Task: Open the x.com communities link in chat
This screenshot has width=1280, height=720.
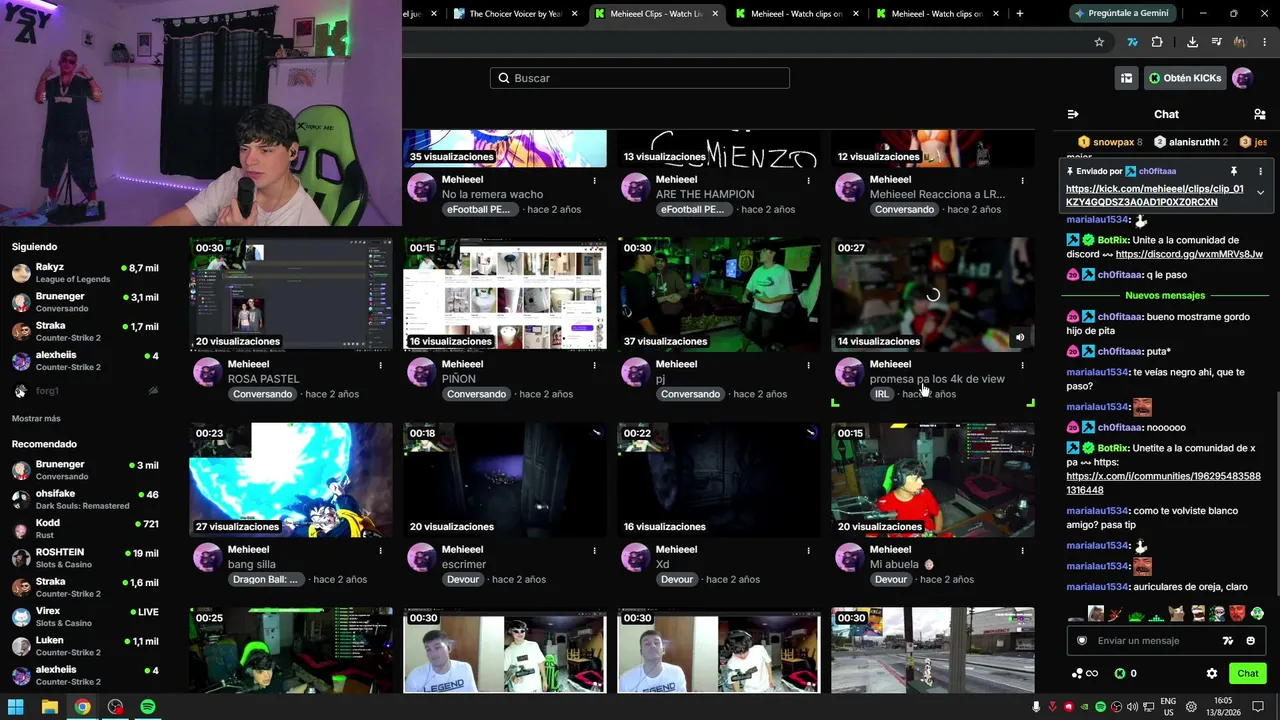Action: click(x=1163, y=483)
